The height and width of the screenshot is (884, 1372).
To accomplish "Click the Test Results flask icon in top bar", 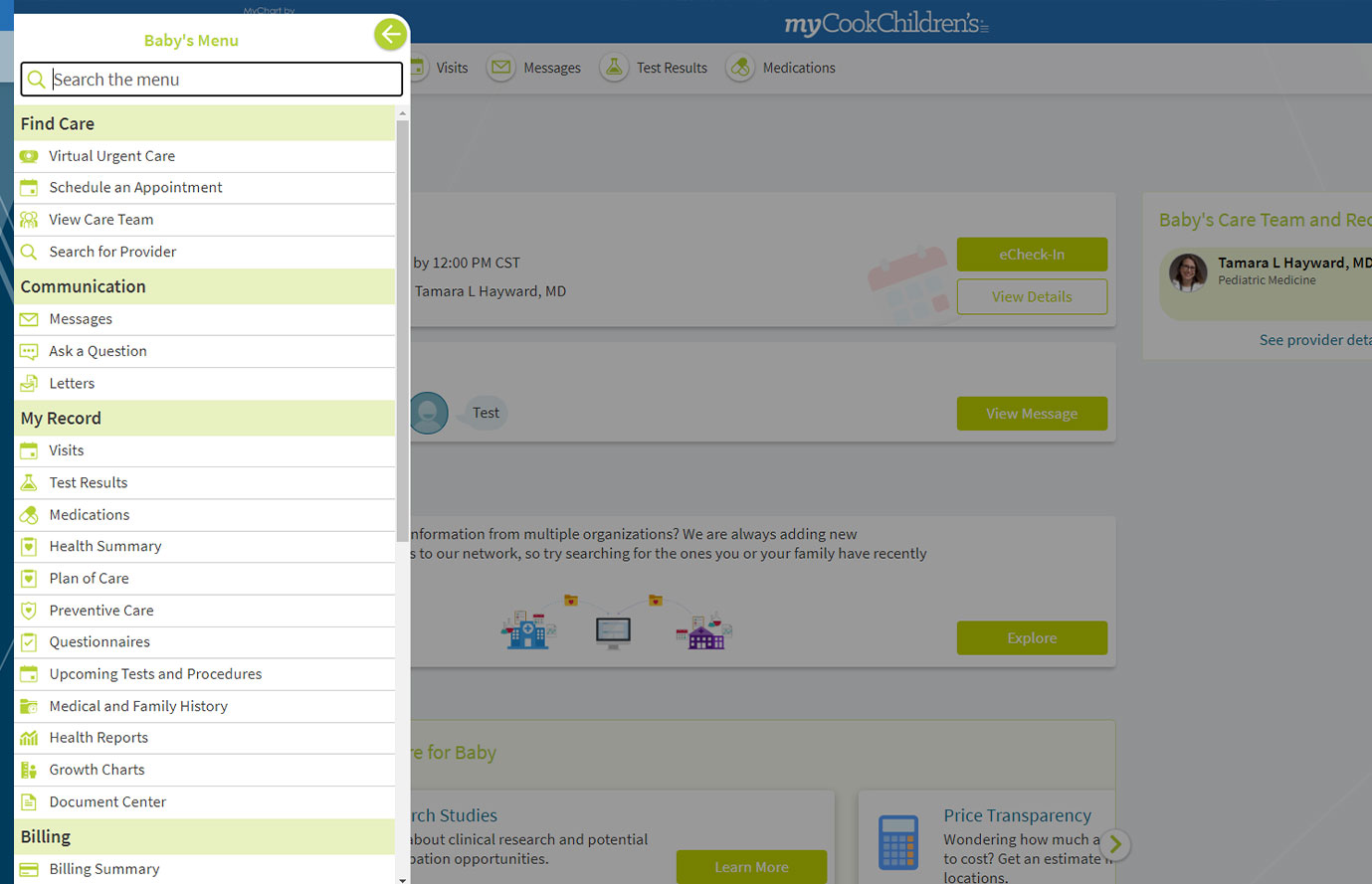I will (x=614, y=68).
